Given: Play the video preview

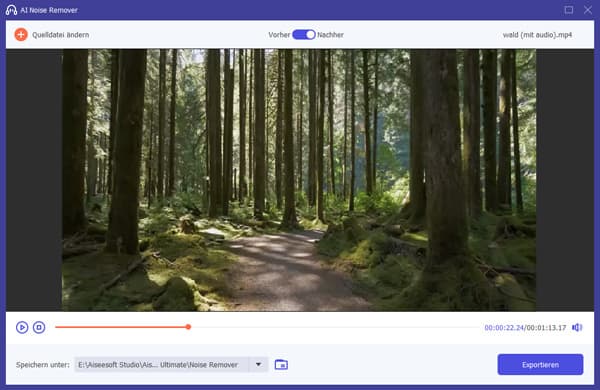Looking at the screenshot, I should point(22,327).
